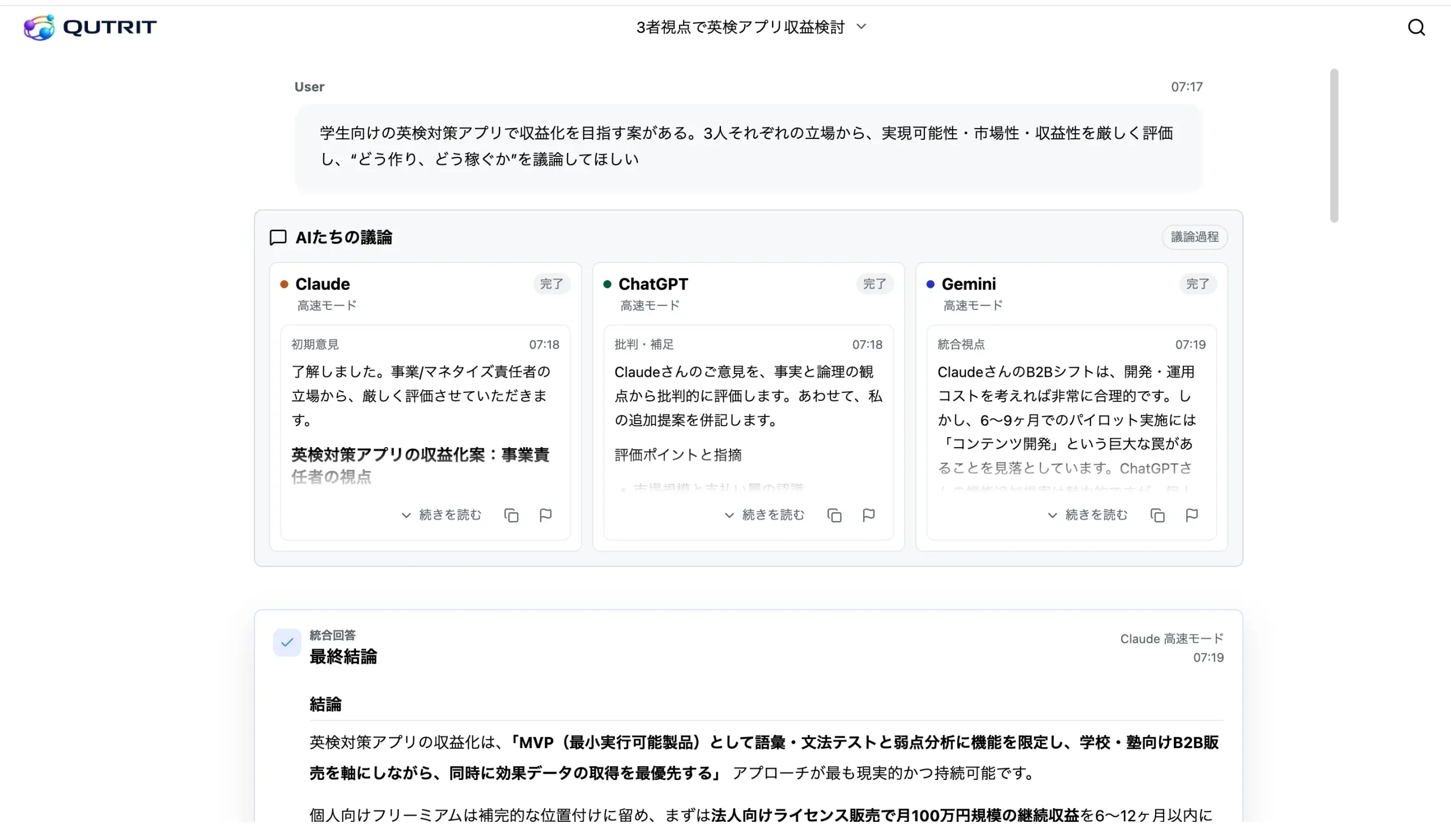Click the Gemini heading
This screenshot has width=1451, height=840.
(969, 284)
